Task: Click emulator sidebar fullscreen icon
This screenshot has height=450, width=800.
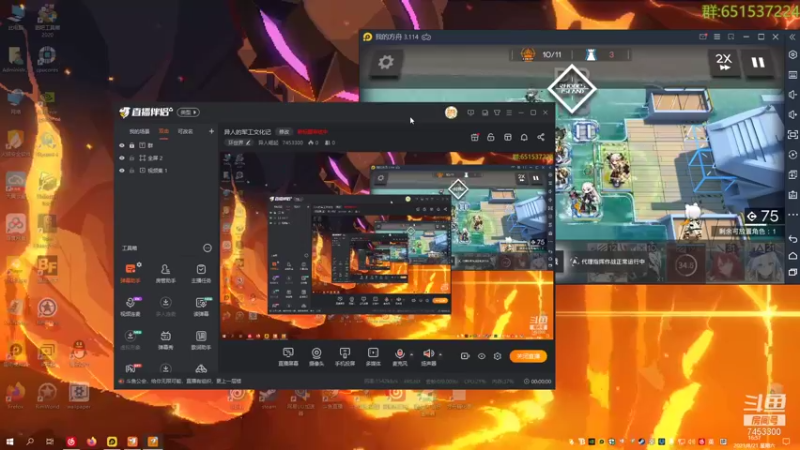Action: coord(793,135)
